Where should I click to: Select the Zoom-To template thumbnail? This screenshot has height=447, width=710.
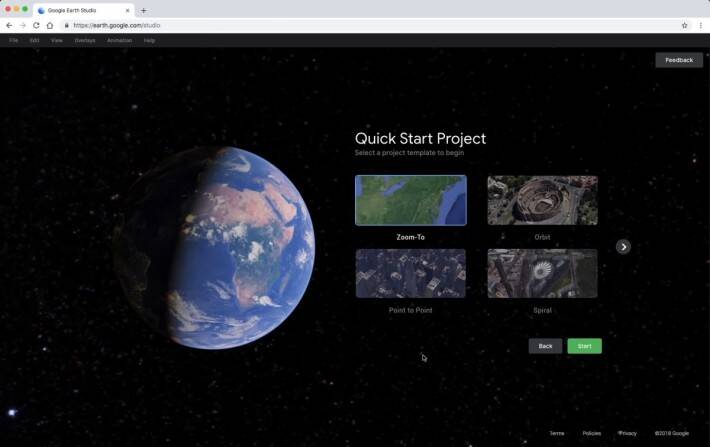pyautogui.click(x=411, y=200)
